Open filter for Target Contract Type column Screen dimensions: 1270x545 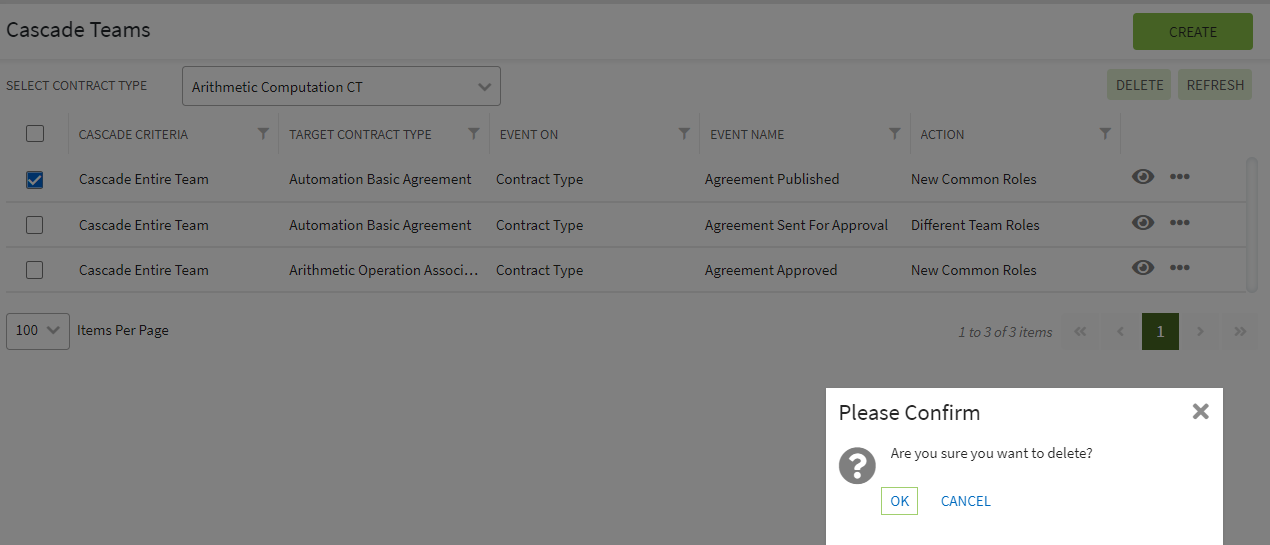pyautogui.click(x=474, y=134)
